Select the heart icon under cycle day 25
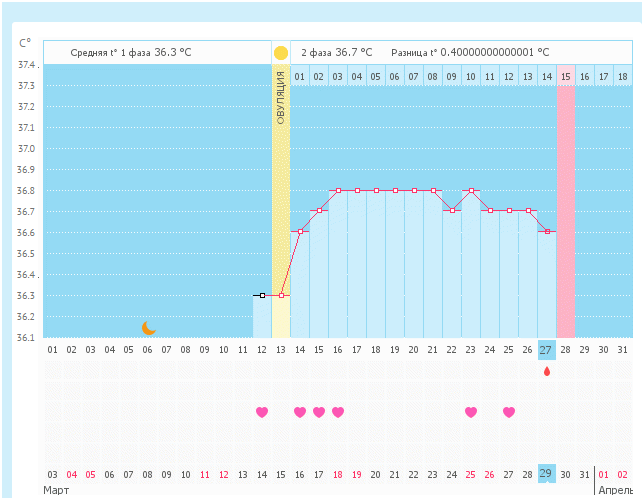642x498 pixels. pyautogui.click(x=509, y=412)
